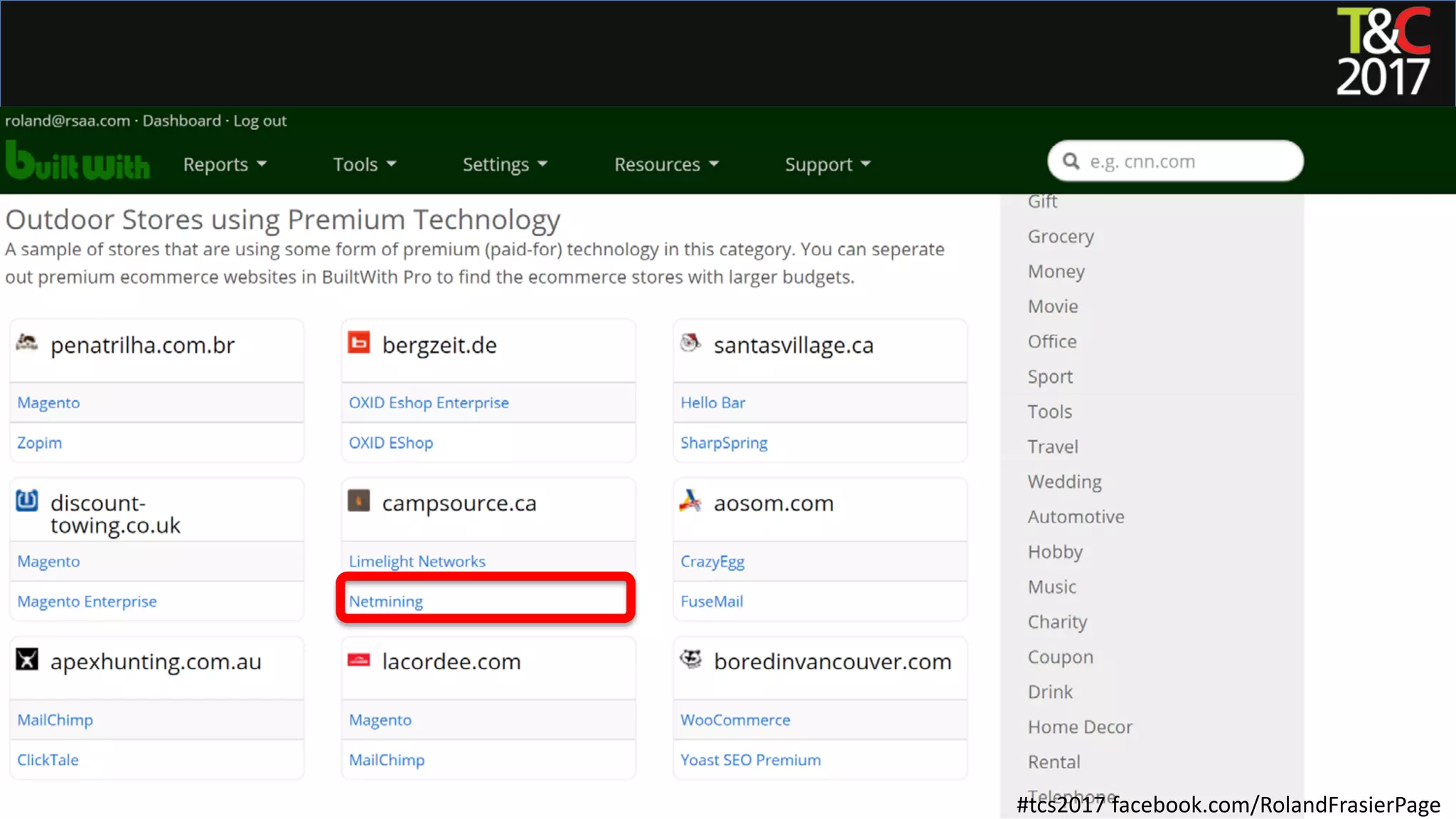
Task: Open the Resources dropdown menu
Action: 666,164
